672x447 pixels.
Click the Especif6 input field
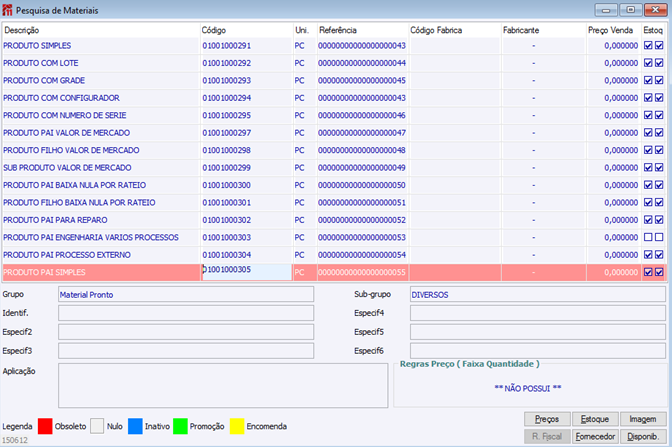point(538,351)
